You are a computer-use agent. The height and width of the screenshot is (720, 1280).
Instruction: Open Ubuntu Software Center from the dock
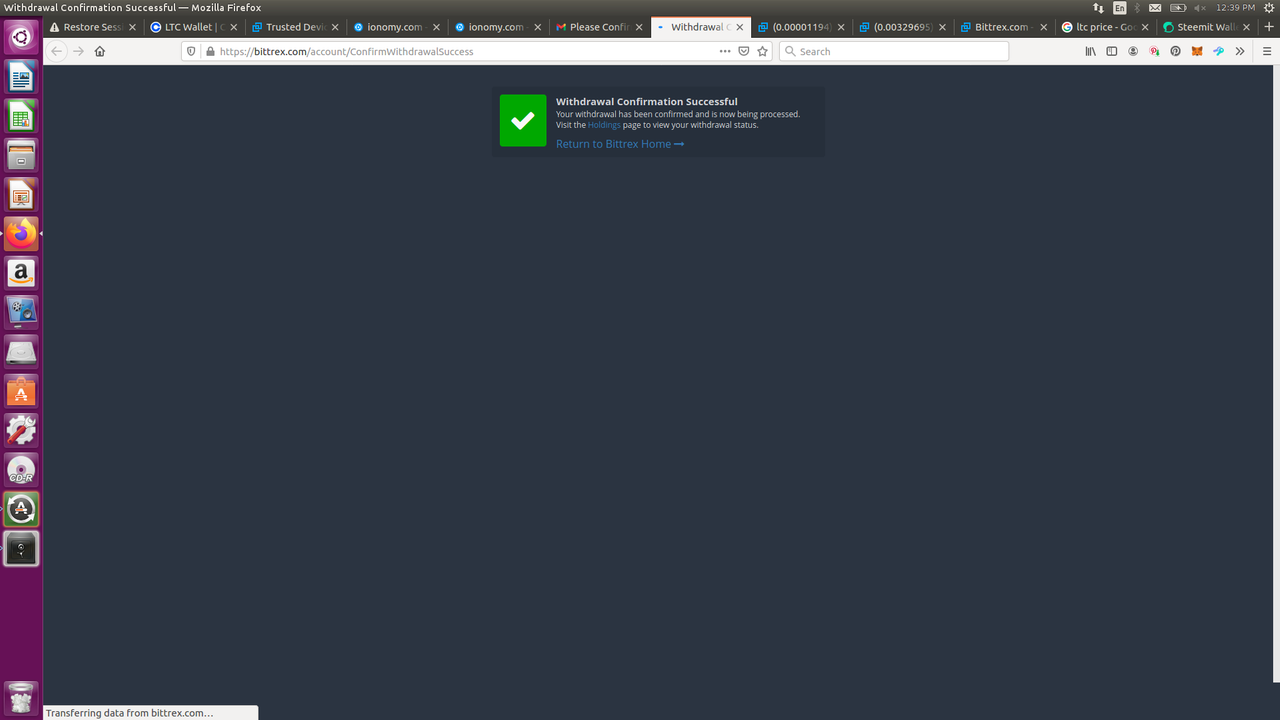(x=21, y=391)
